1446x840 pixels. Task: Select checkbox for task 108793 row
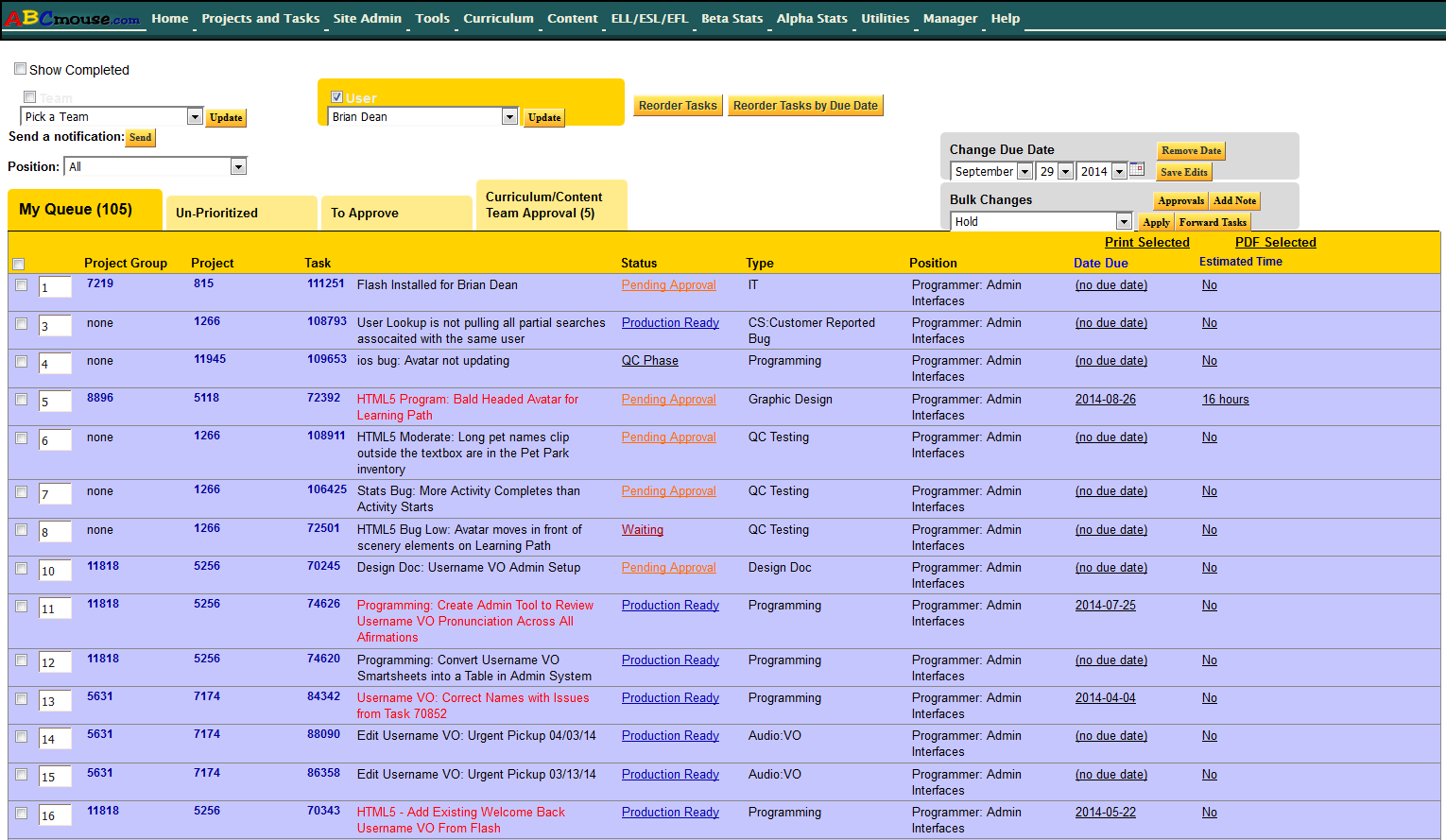coord(21,324)
